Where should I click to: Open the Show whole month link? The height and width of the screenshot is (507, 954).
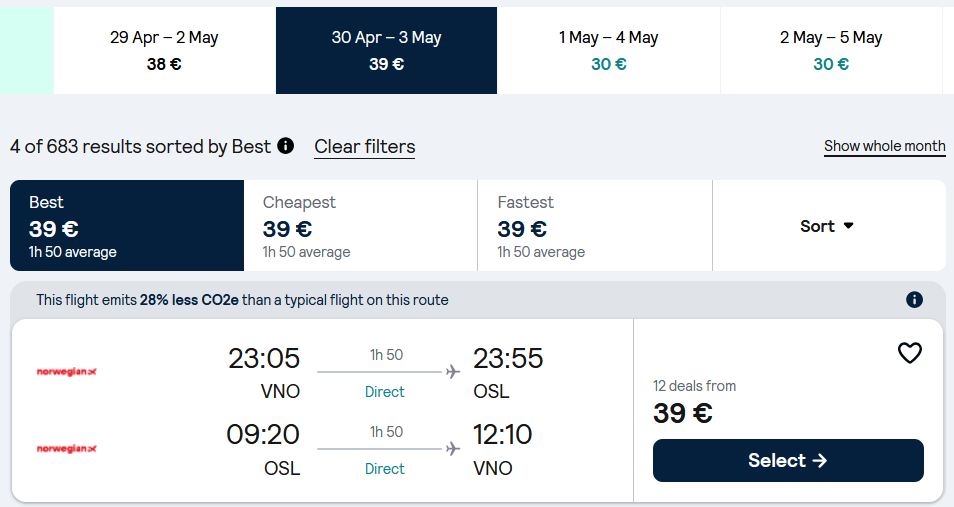[x=884, y=146]
